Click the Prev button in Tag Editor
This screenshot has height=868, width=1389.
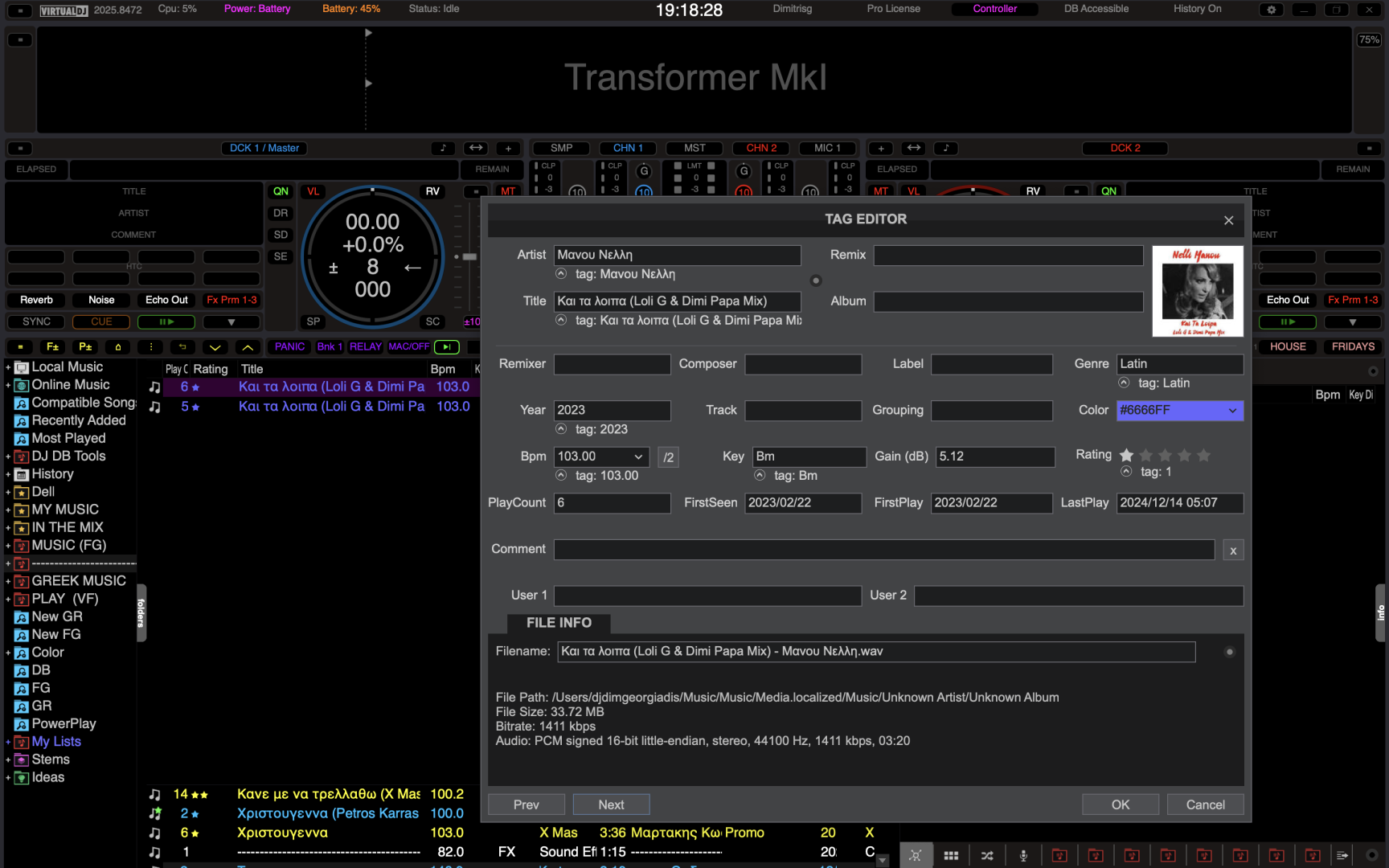click(x=527, y=805)
